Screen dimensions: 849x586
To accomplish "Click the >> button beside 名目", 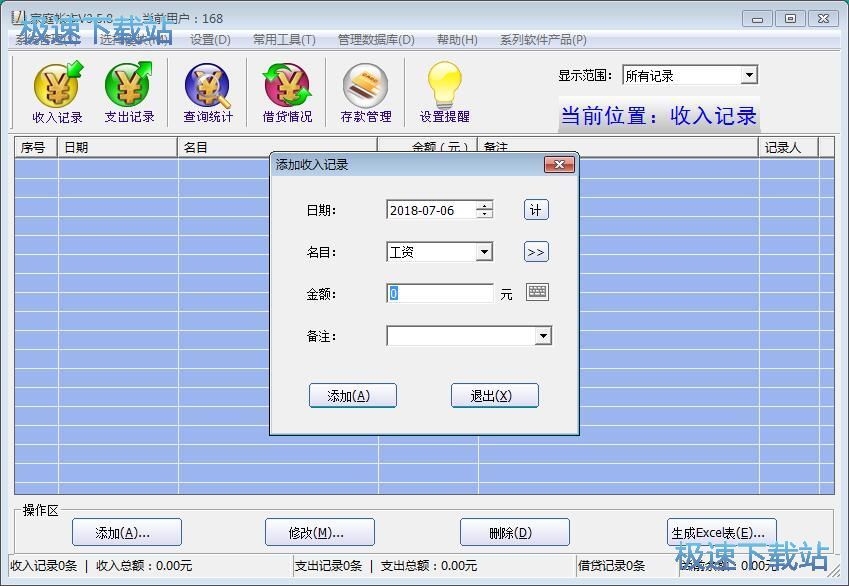I will point(536,252).
